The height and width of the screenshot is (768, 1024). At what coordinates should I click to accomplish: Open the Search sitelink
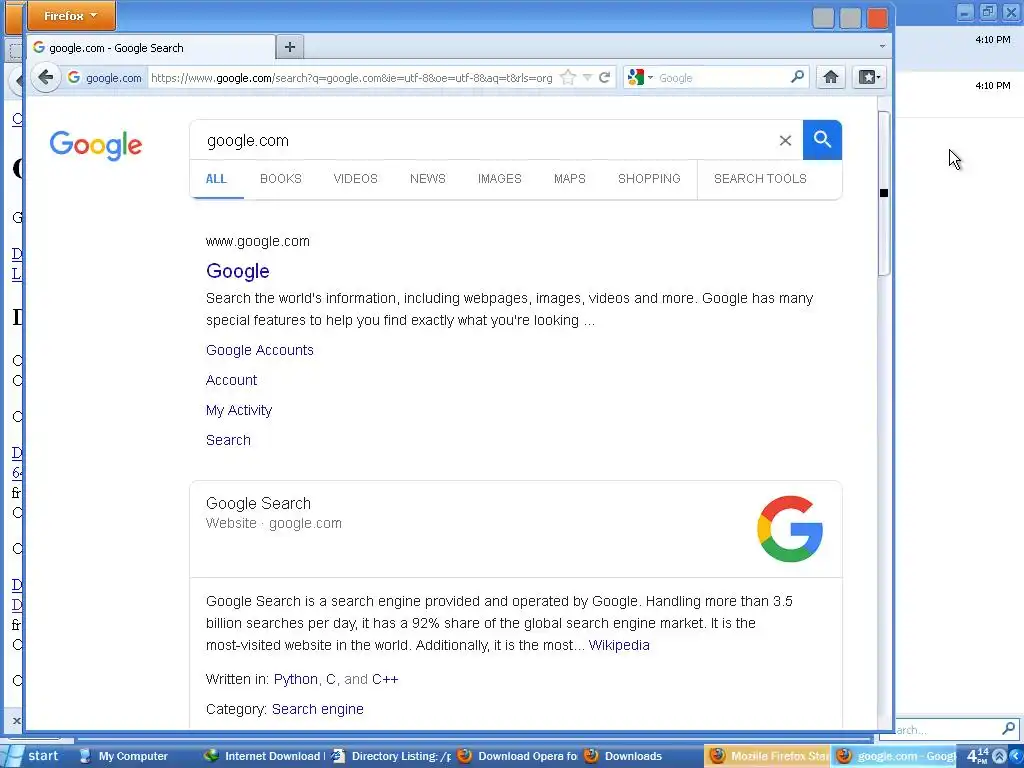point(228,440)
